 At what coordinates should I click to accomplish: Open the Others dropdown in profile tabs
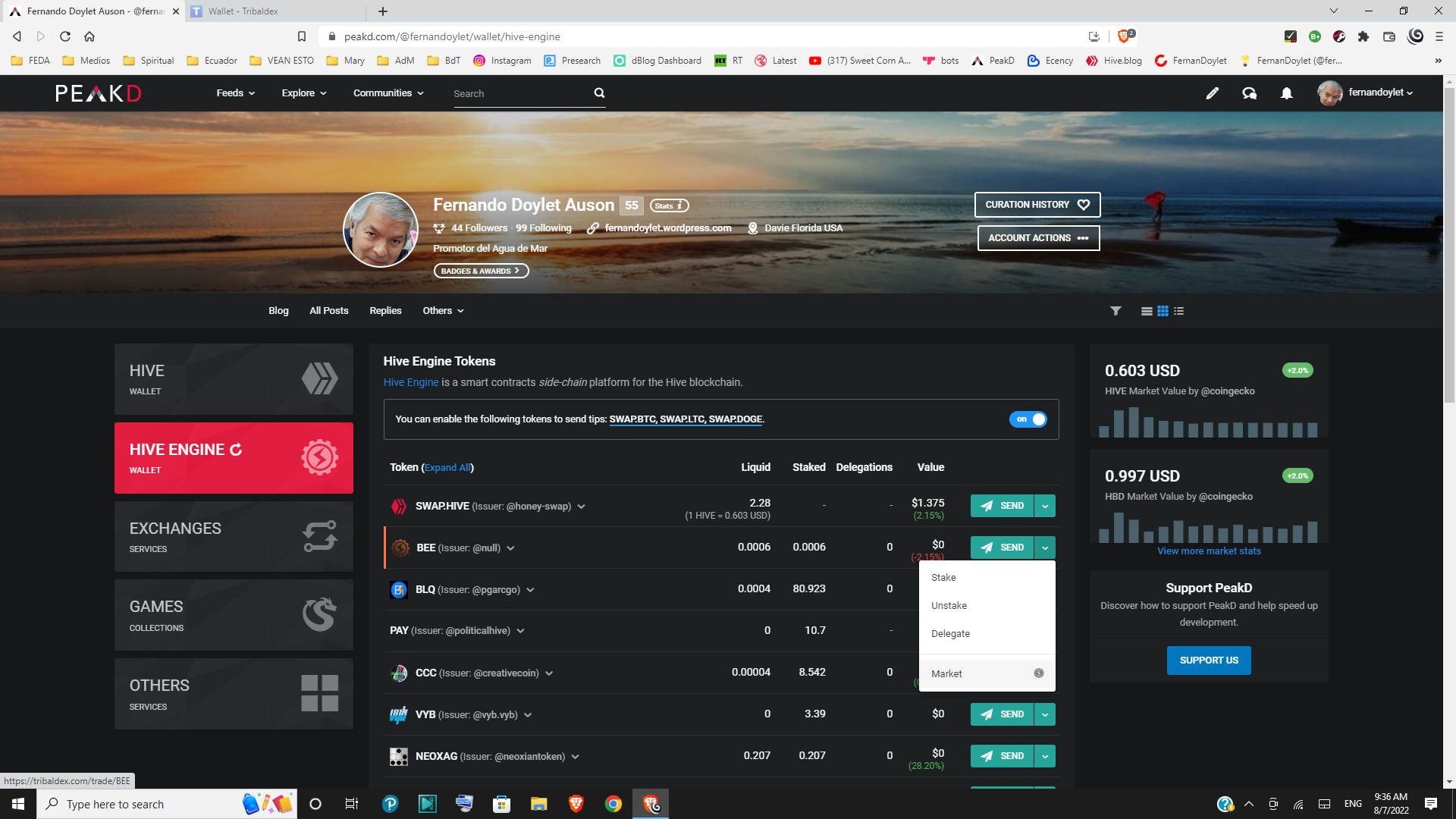tap(443, 311)
